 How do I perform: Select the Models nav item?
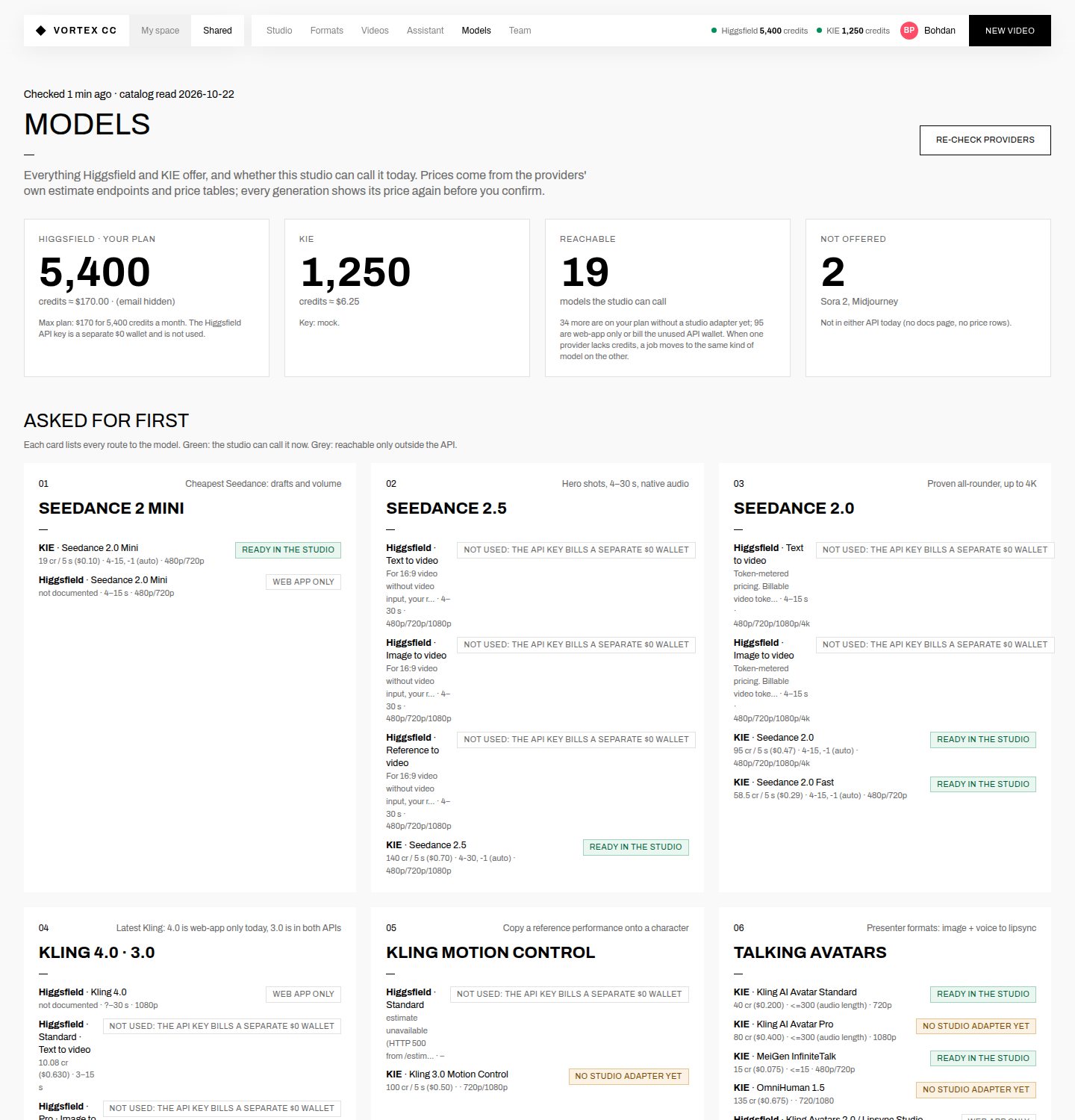(476, 31)
